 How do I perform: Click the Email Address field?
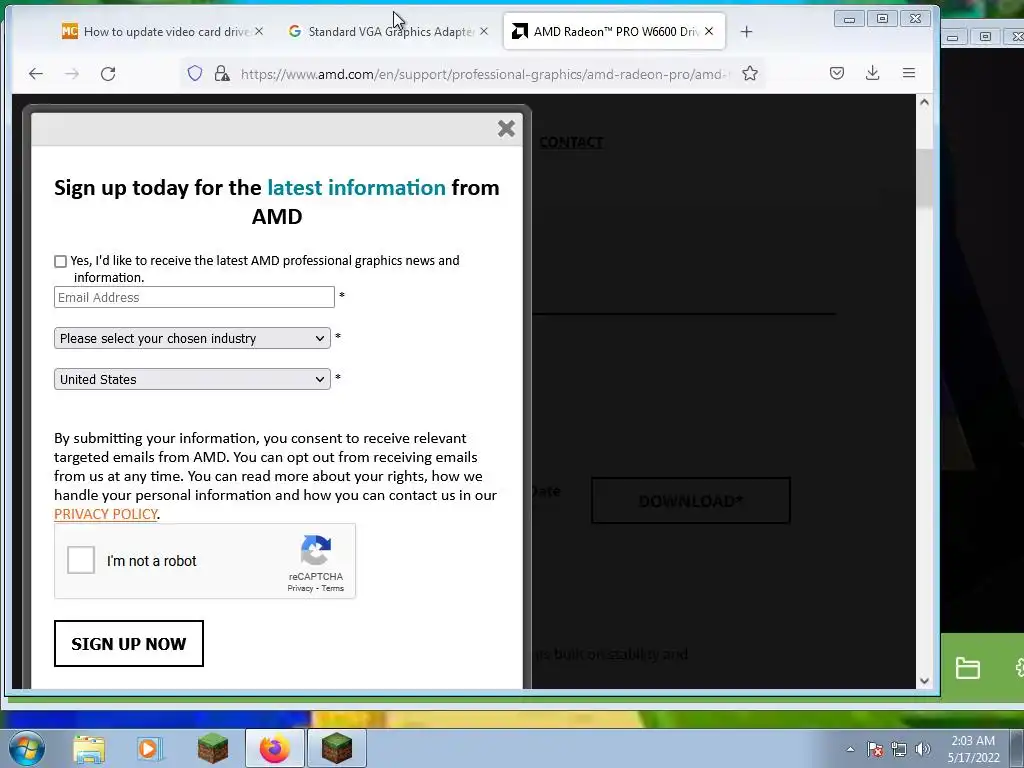click(x=194, y=297)
